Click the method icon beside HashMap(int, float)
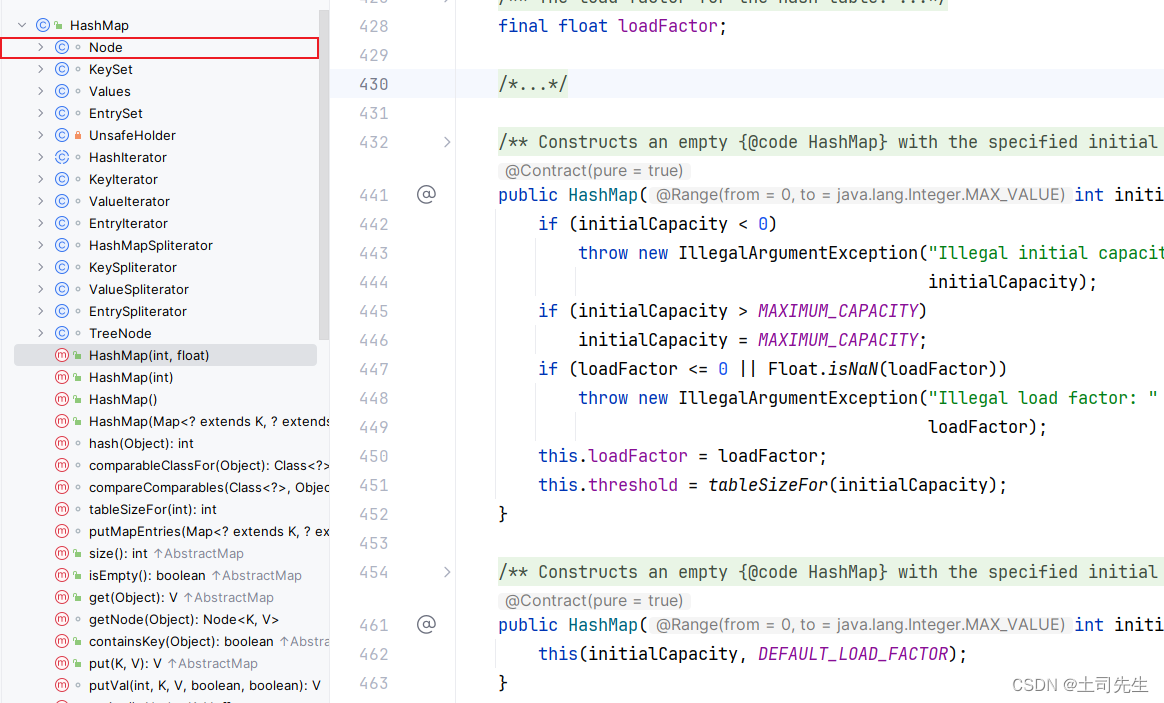The image size is (1164, 703). tap(62, 356)
